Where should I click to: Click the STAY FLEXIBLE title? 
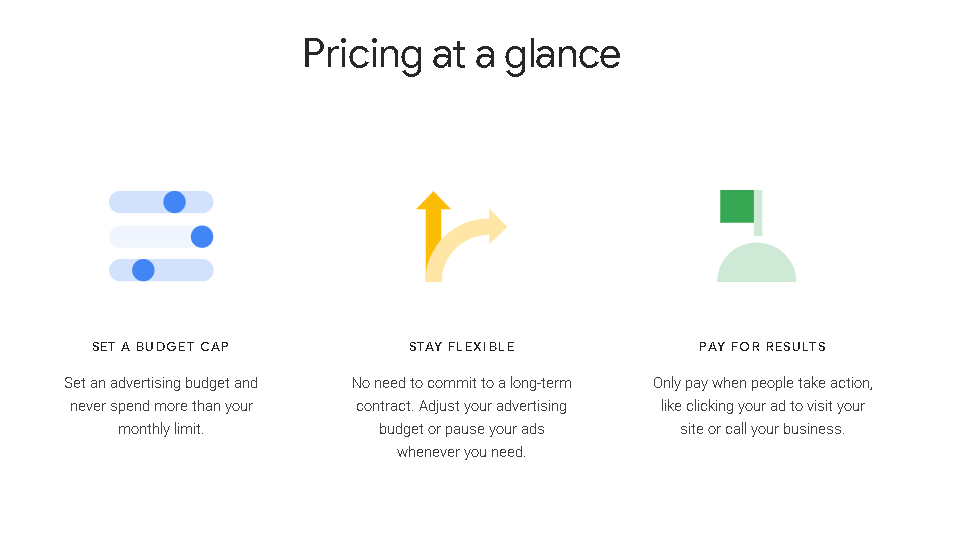tap(462, 346)
